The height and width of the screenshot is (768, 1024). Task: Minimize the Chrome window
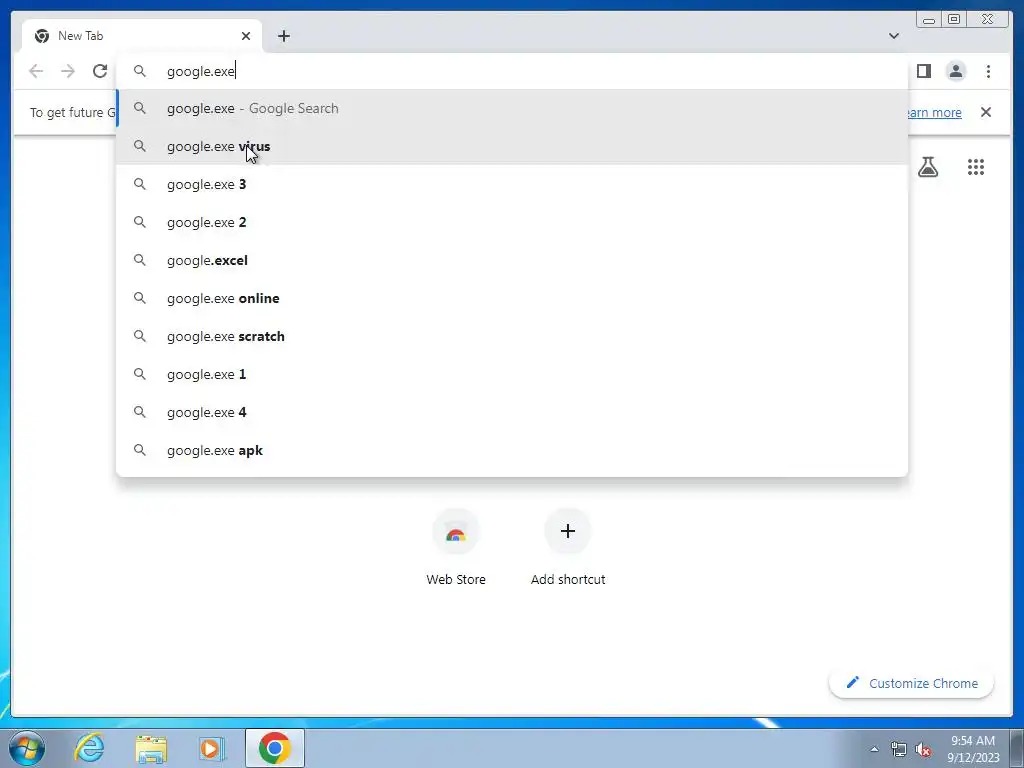click(929, 20)
